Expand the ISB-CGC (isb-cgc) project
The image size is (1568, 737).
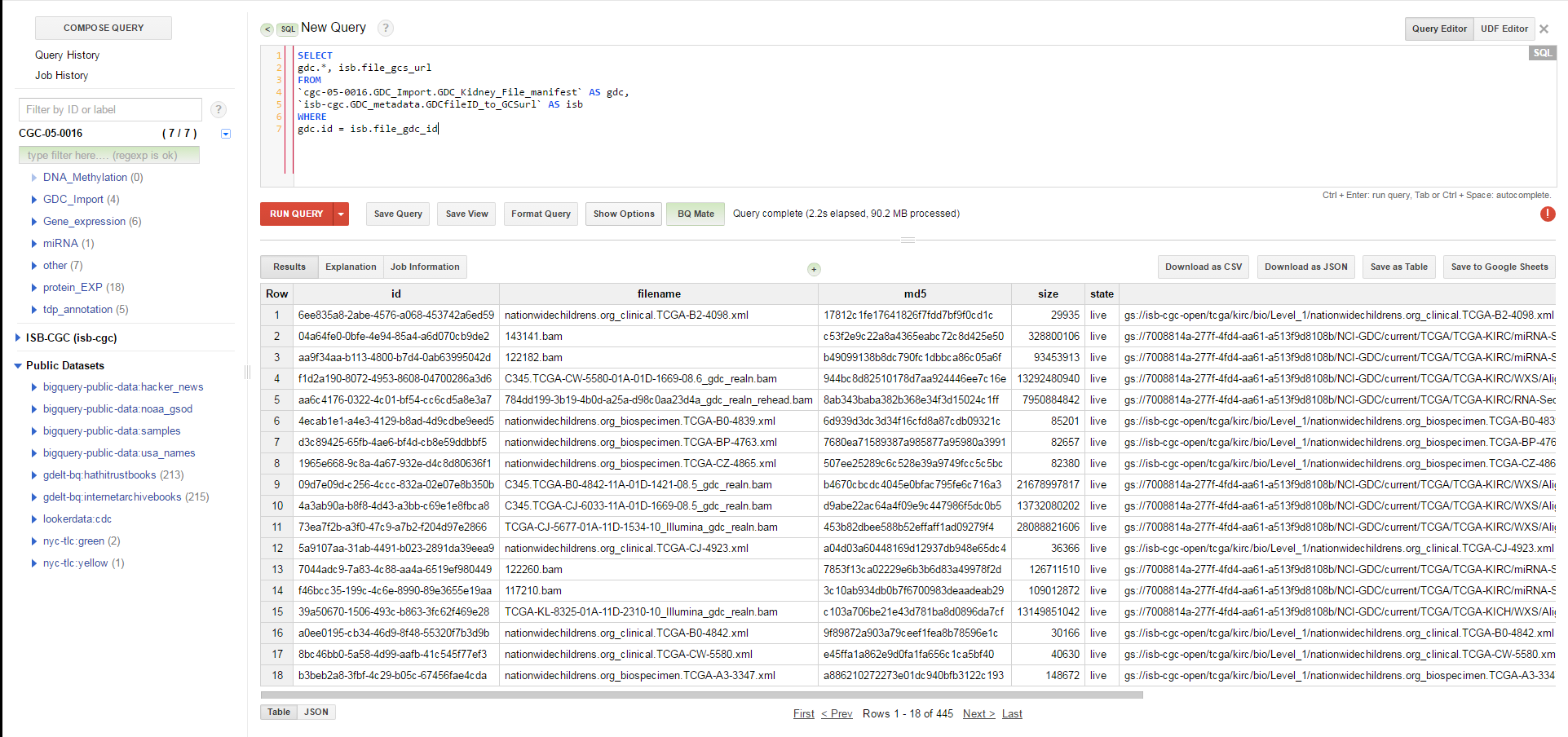coord(18,338)
